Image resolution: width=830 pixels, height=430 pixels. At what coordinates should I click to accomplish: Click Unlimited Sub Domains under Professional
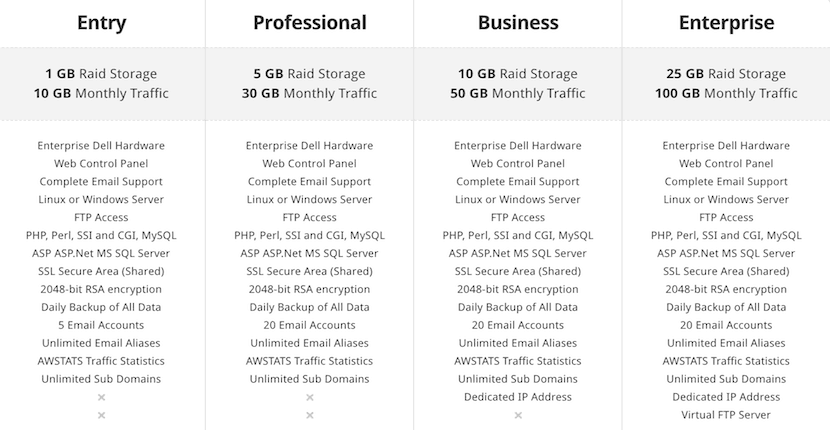coord(310,379)
